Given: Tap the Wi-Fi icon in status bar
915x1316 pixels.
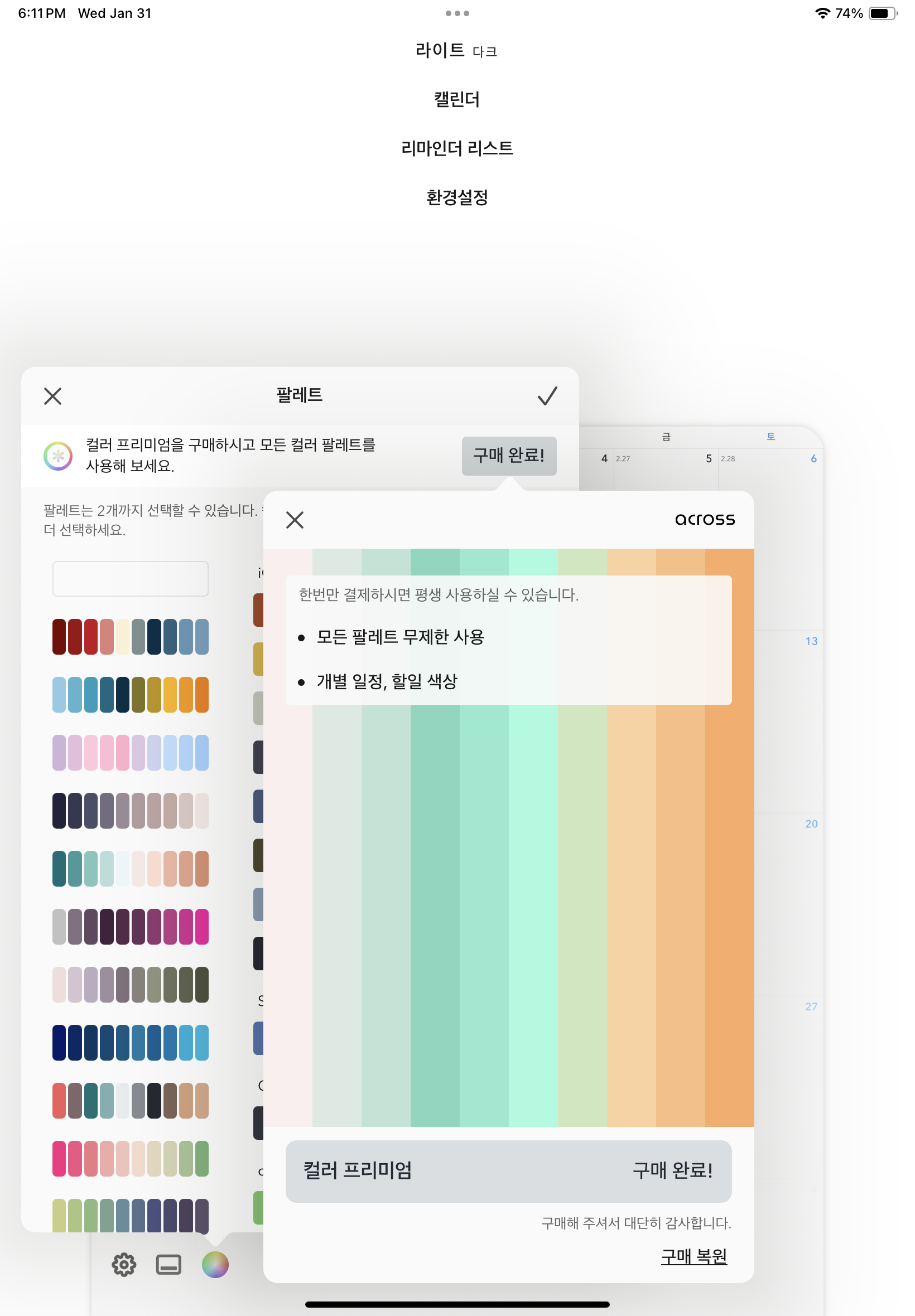Looking at the screenshot, I should tap(822, 12).
